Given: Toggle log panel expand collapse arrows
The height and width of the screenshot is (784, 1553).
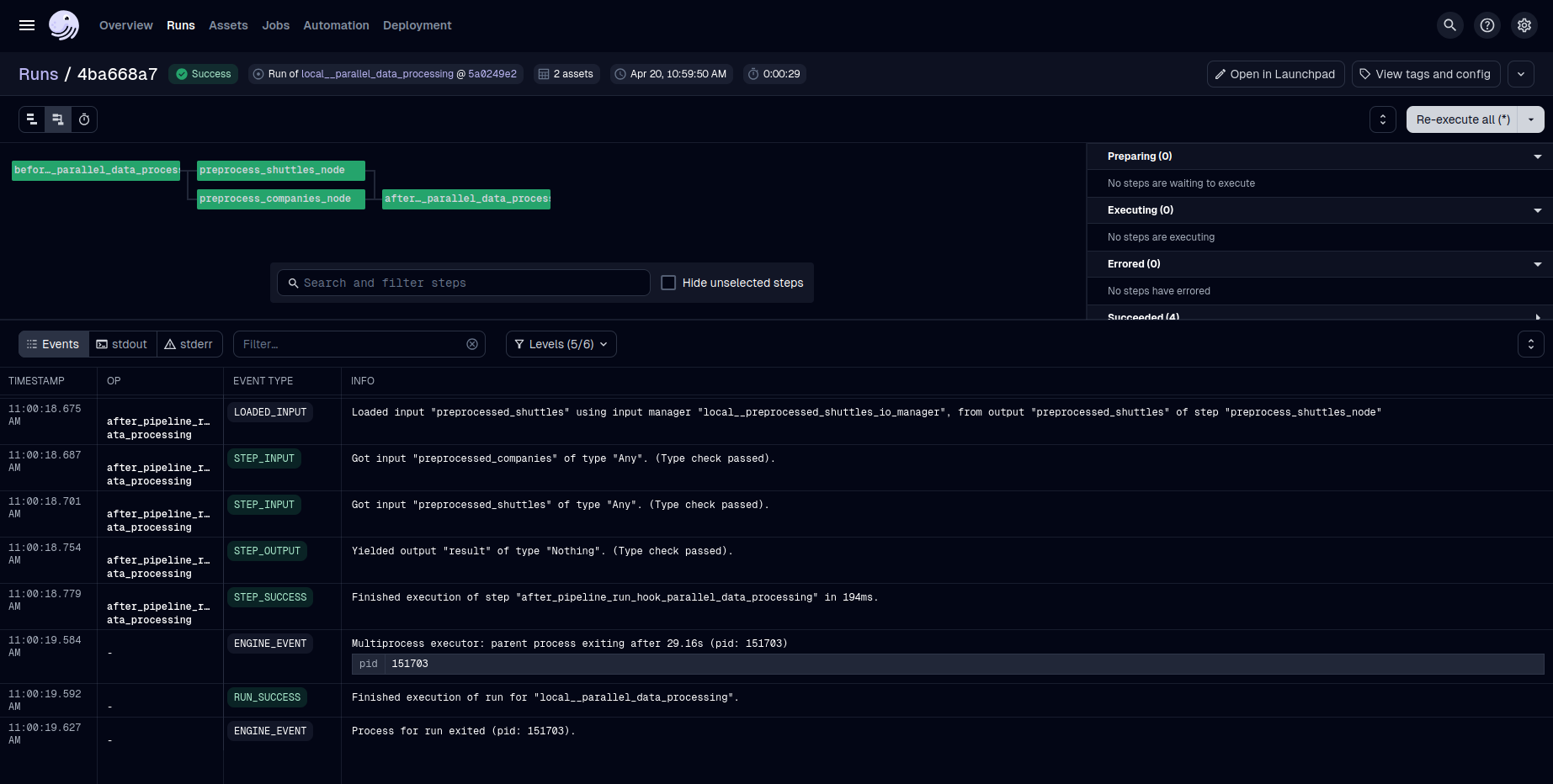Looking at the screenshot, I should pyautogui.click(x=1531, y=344).
